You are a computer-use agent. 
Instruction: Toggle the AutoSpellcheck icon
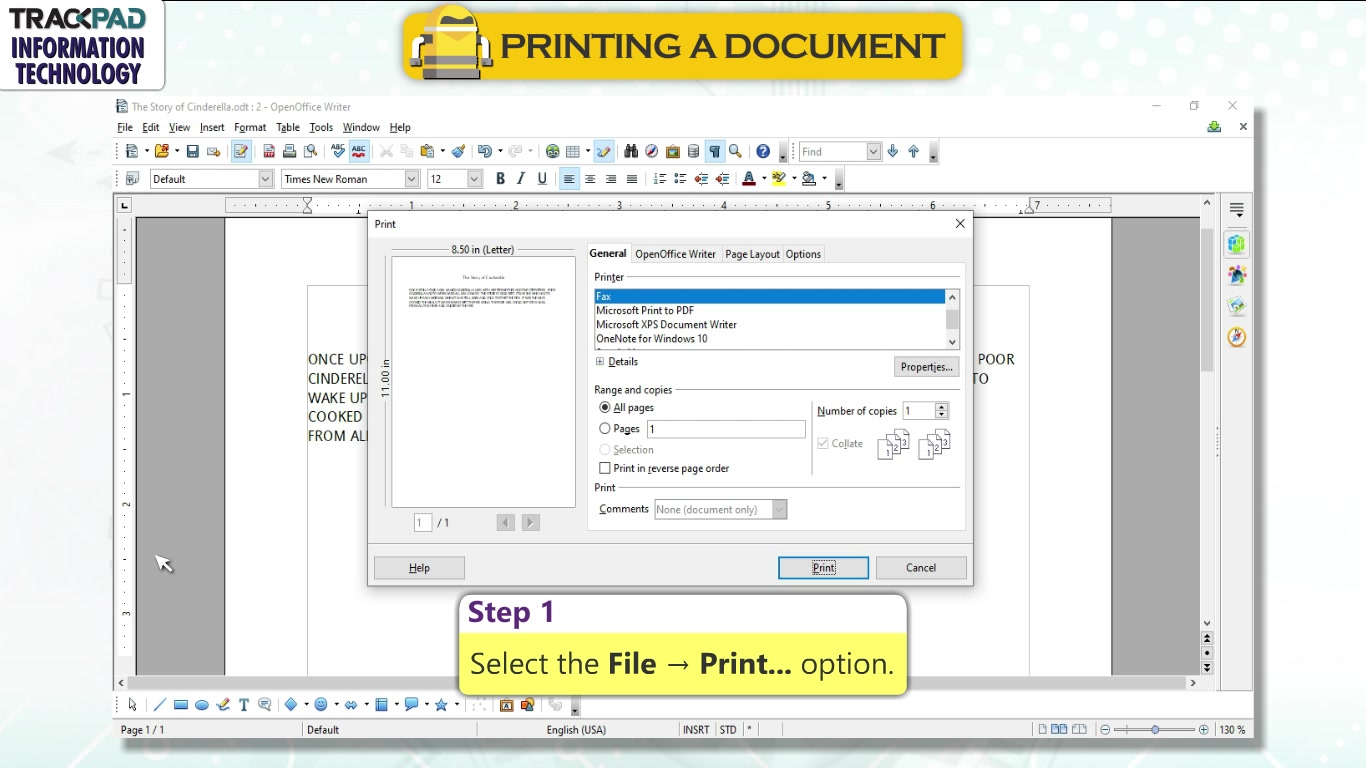(x=359, y=152)
